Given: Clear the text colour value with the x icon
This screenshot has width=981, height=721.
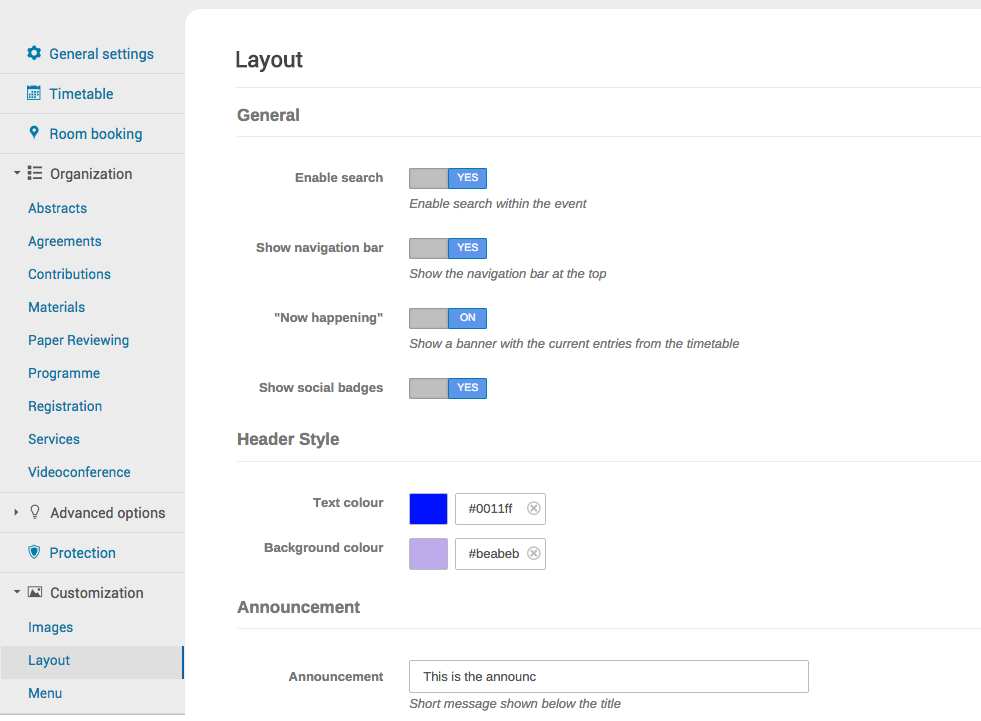Looking at the screenshot, I should tap(533, 508).
